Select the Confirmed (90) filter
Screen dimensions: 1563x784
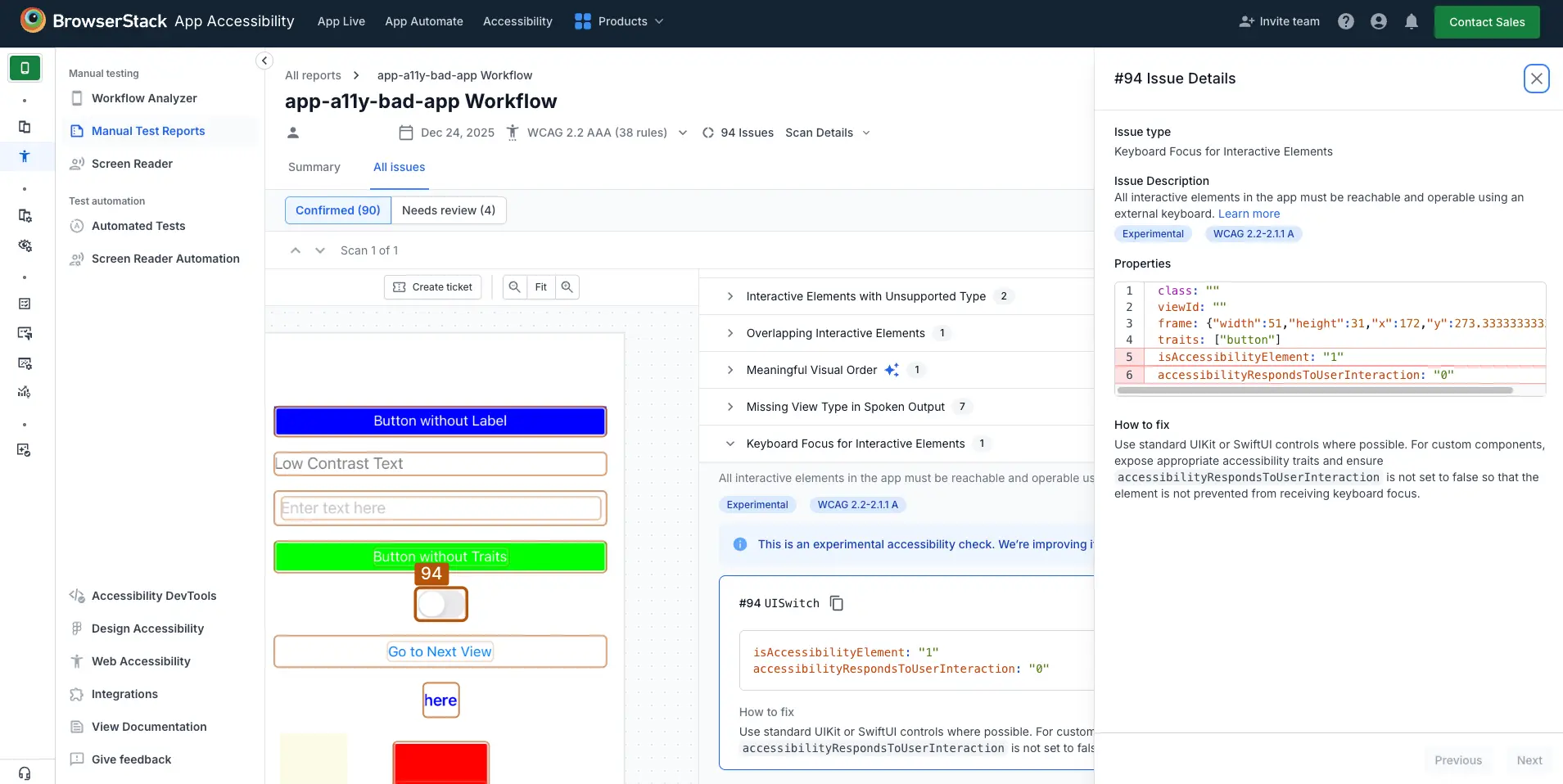click(337, 210)
